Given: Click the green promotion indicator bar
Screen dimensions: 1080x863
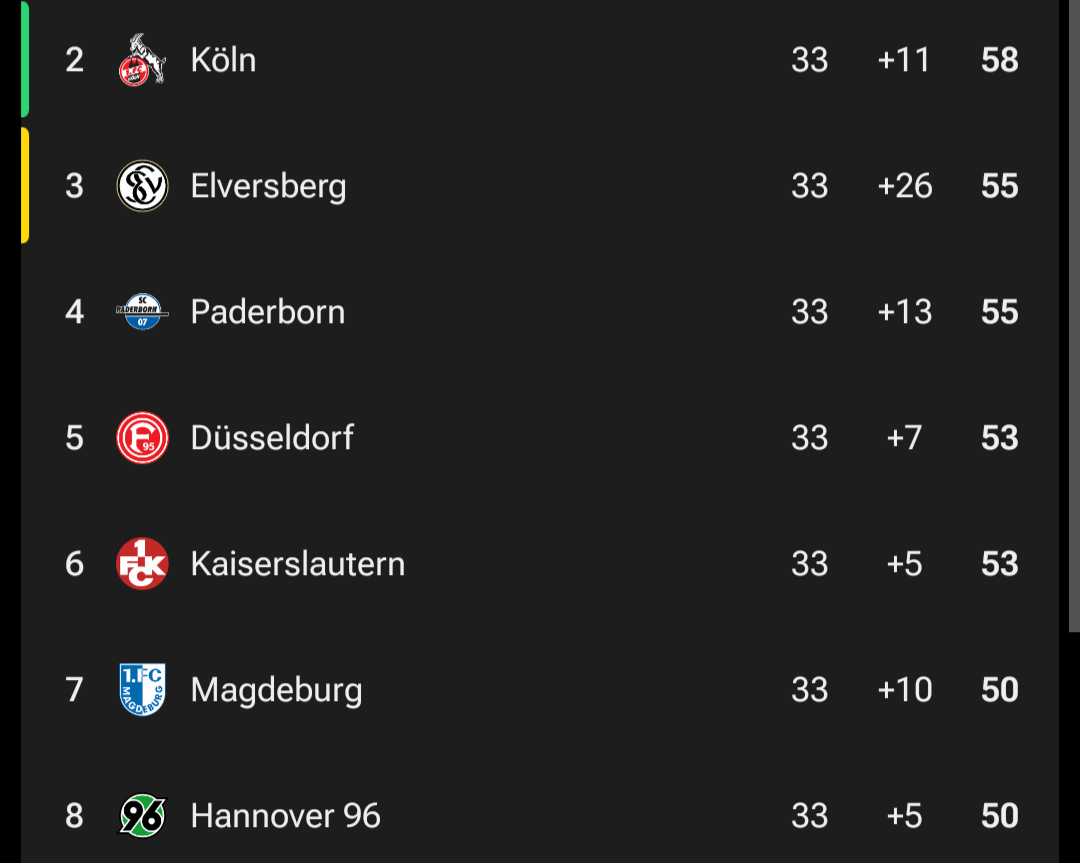Looking at the screenshot, I should (x=25, y=59).
